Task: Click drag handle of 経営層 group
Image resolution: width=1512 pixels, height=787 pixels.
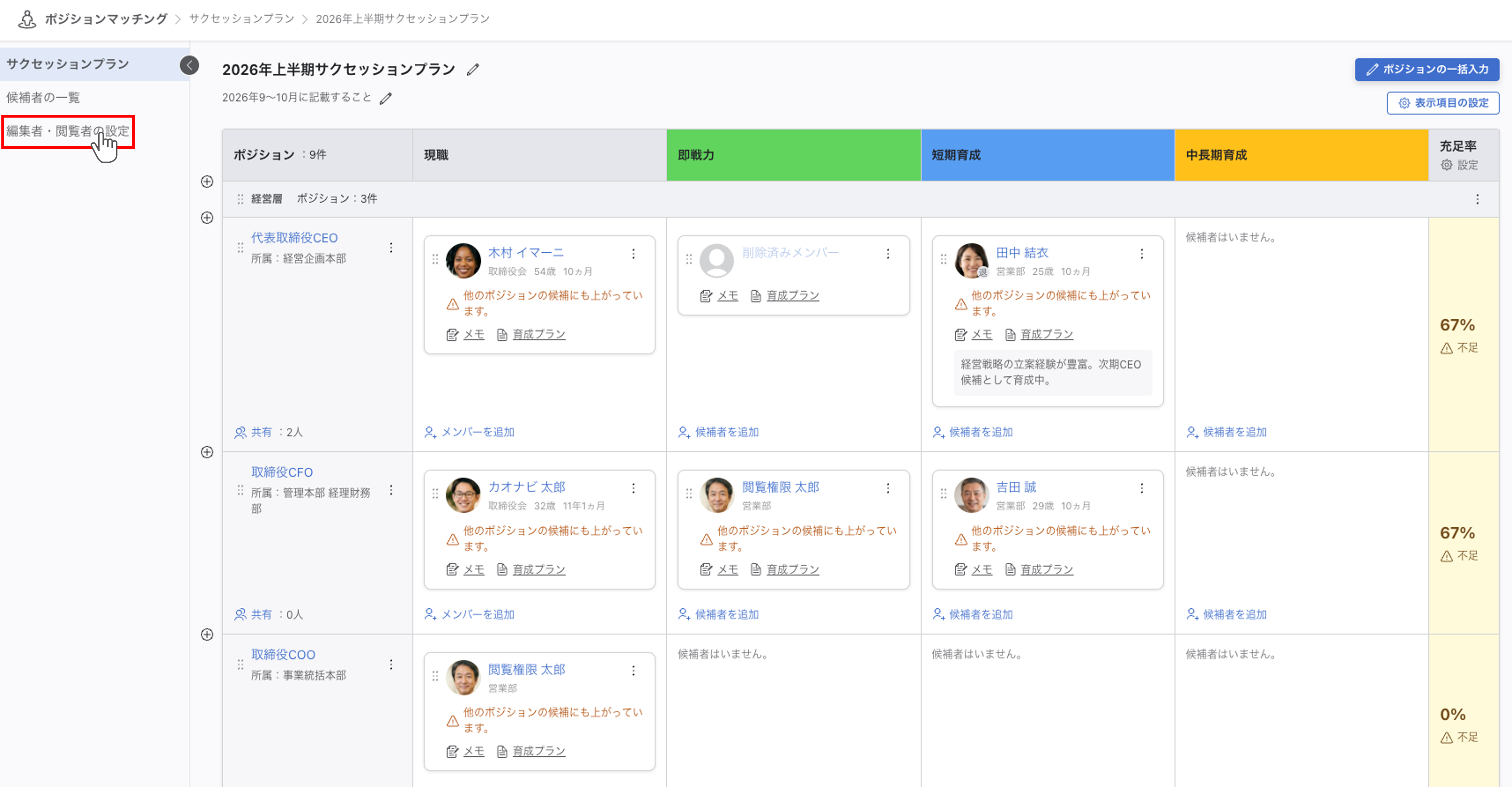Action: pos(240,199)
